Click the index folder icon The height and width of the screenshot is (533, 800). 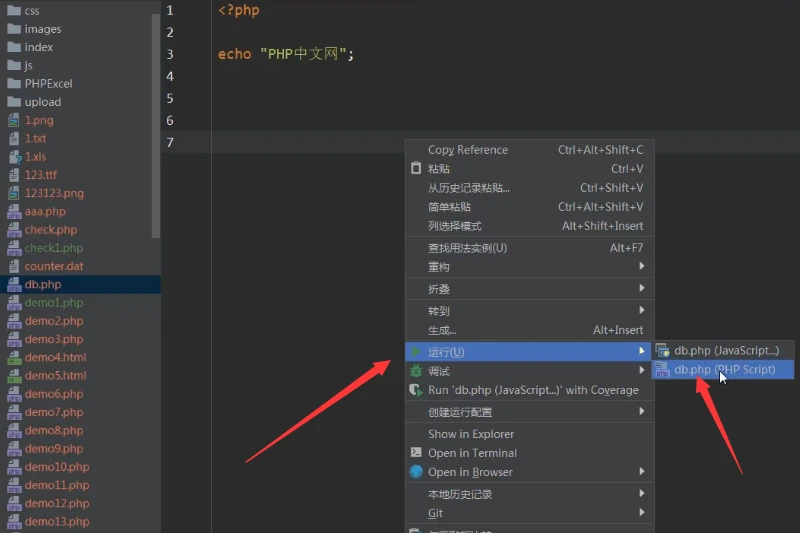(14, 47)
